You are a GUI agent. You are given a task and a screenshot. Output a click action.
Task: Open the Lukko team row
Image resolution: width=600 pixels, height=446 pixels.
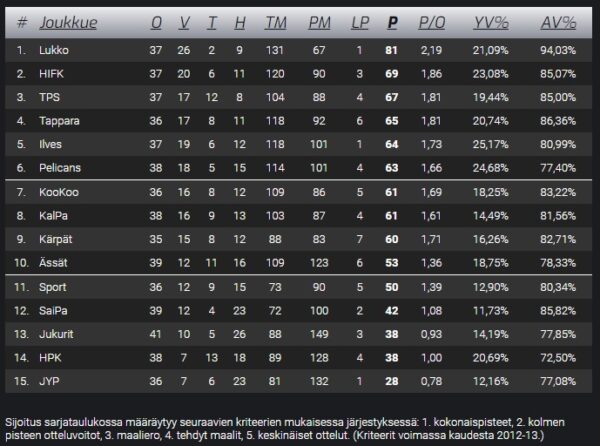coord(54,49)
